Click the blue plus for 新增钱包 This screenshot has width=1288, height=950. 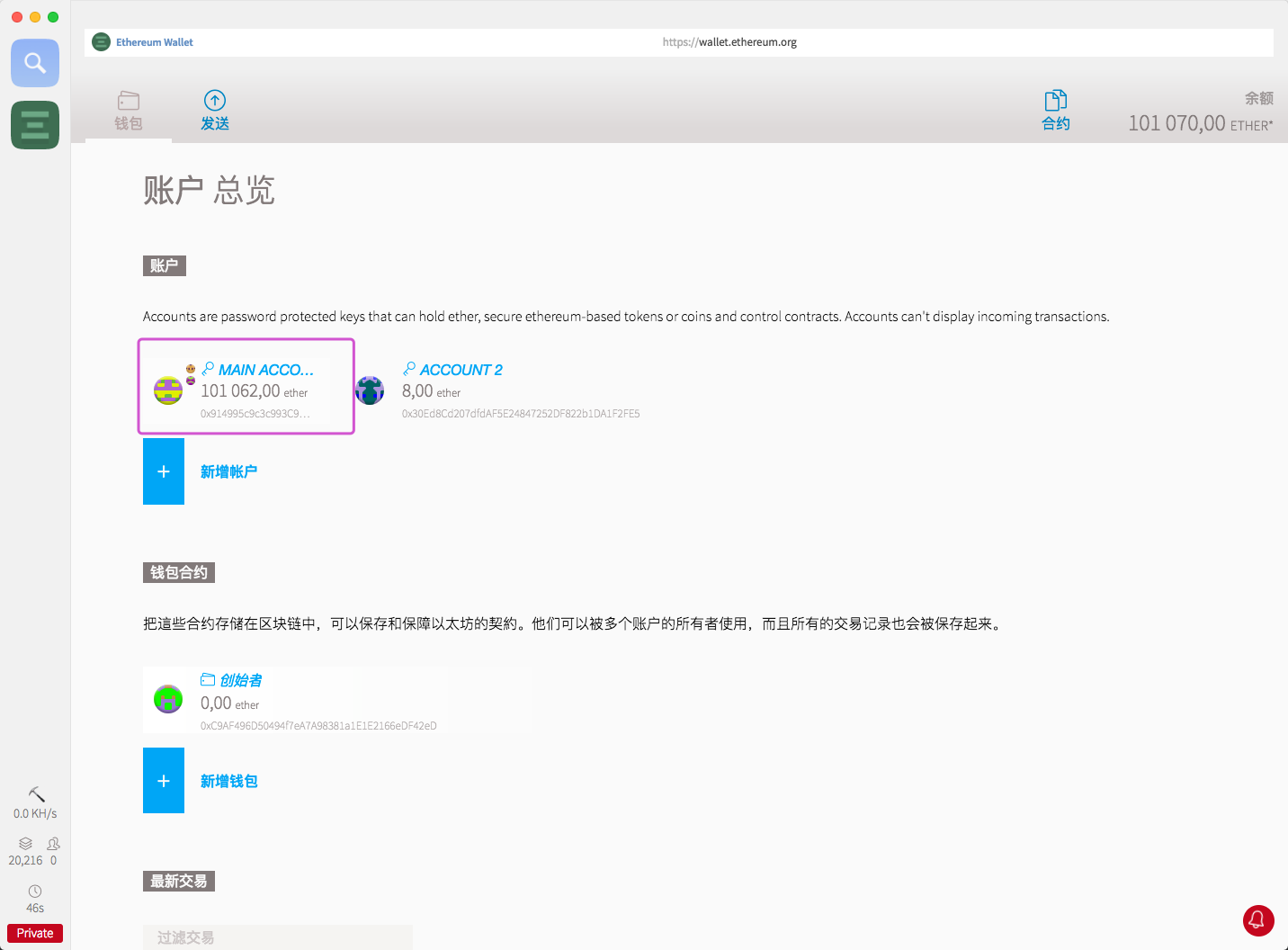tap(164, 781)
